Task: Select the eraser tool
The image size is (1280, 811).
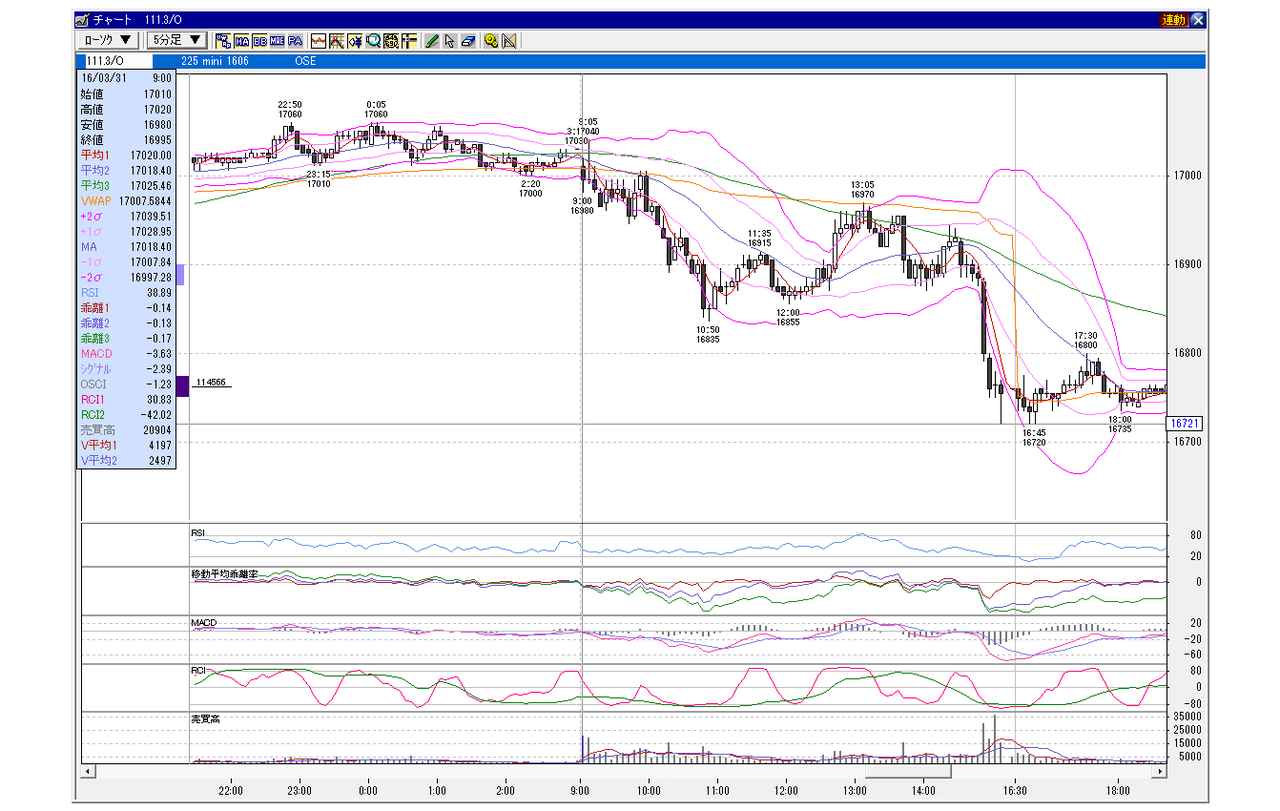Action: 468,41
